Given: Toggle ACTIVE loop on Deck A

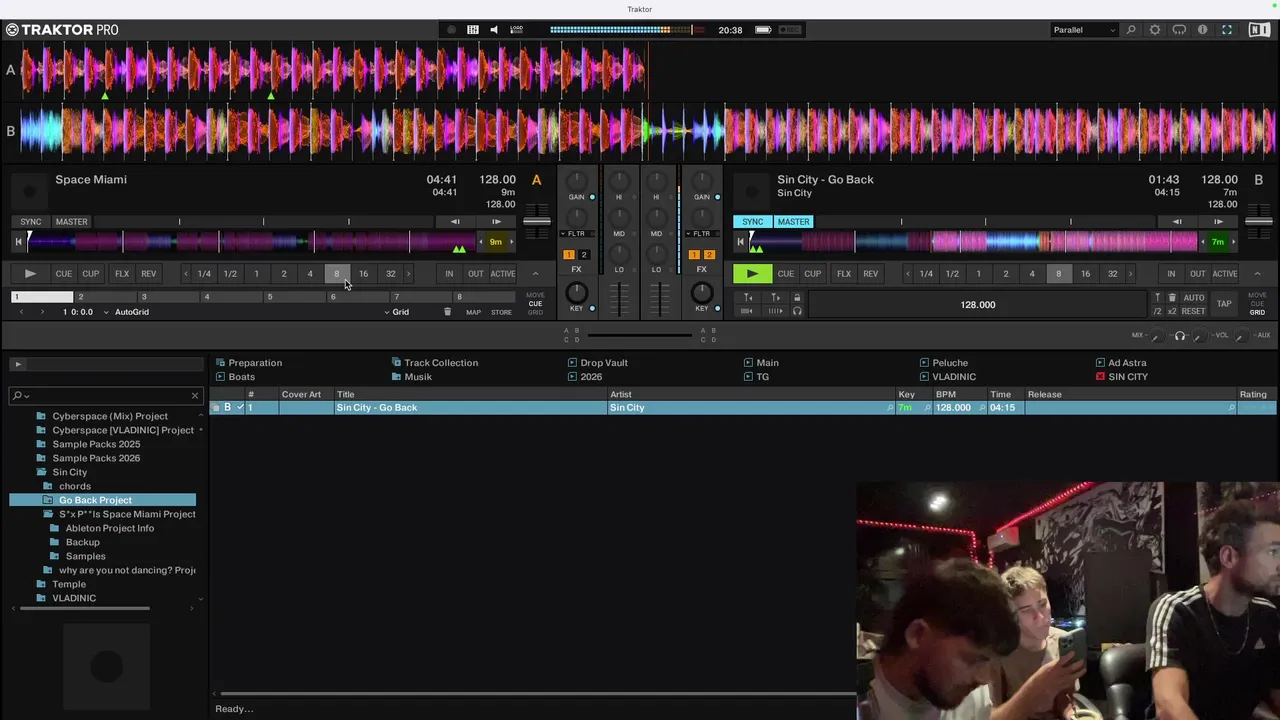Looking at the screenshot, I should [x=503, y=274].
